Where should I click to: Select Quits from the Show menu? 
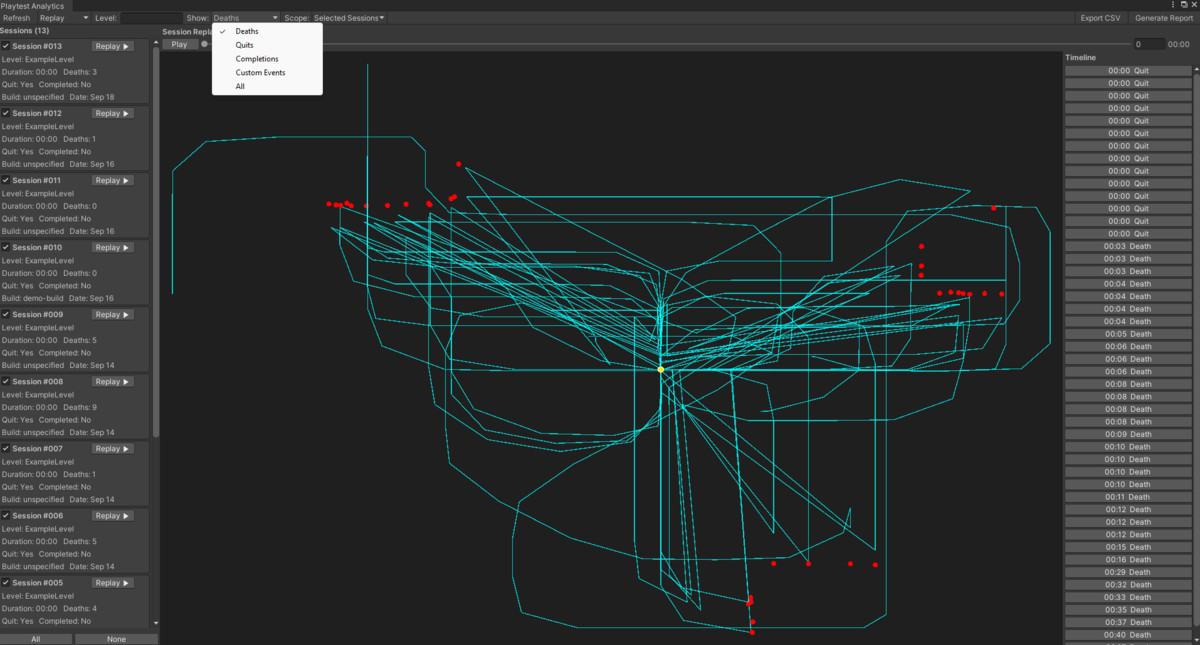(267, 45)
